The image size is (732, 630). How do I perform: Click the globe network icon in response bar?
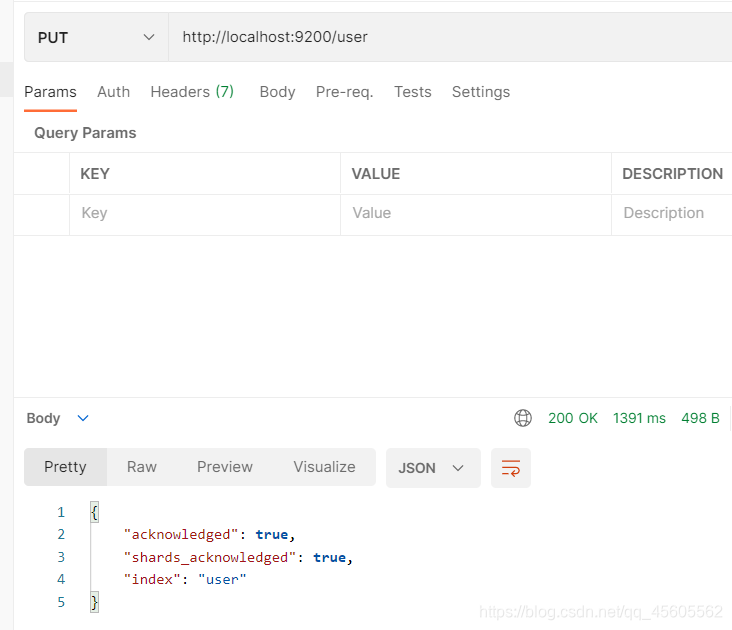tap(523, 418)
